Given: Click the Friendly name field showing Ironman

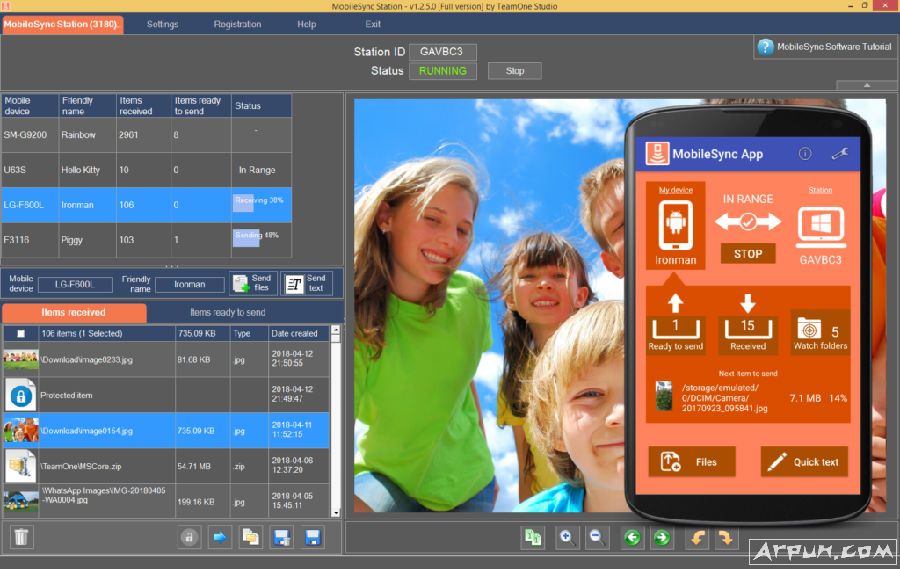Looking at the screenshot, I should pyautogui.click(x=189, y=284).
